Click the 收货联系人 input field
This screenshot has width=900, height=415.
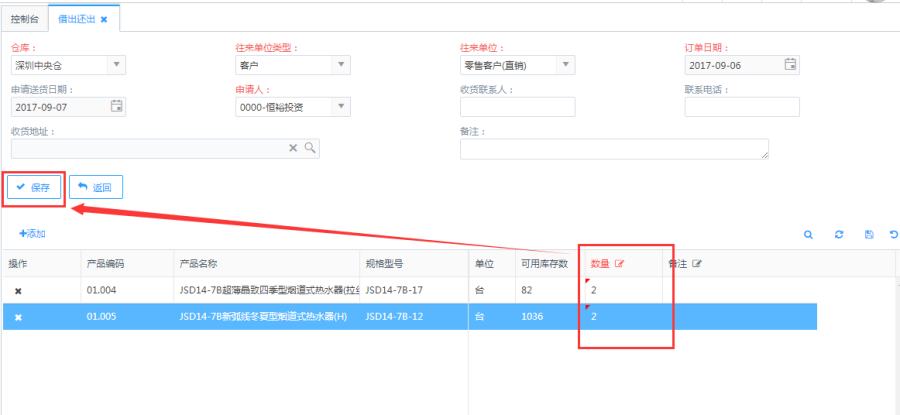pos(517,107)
